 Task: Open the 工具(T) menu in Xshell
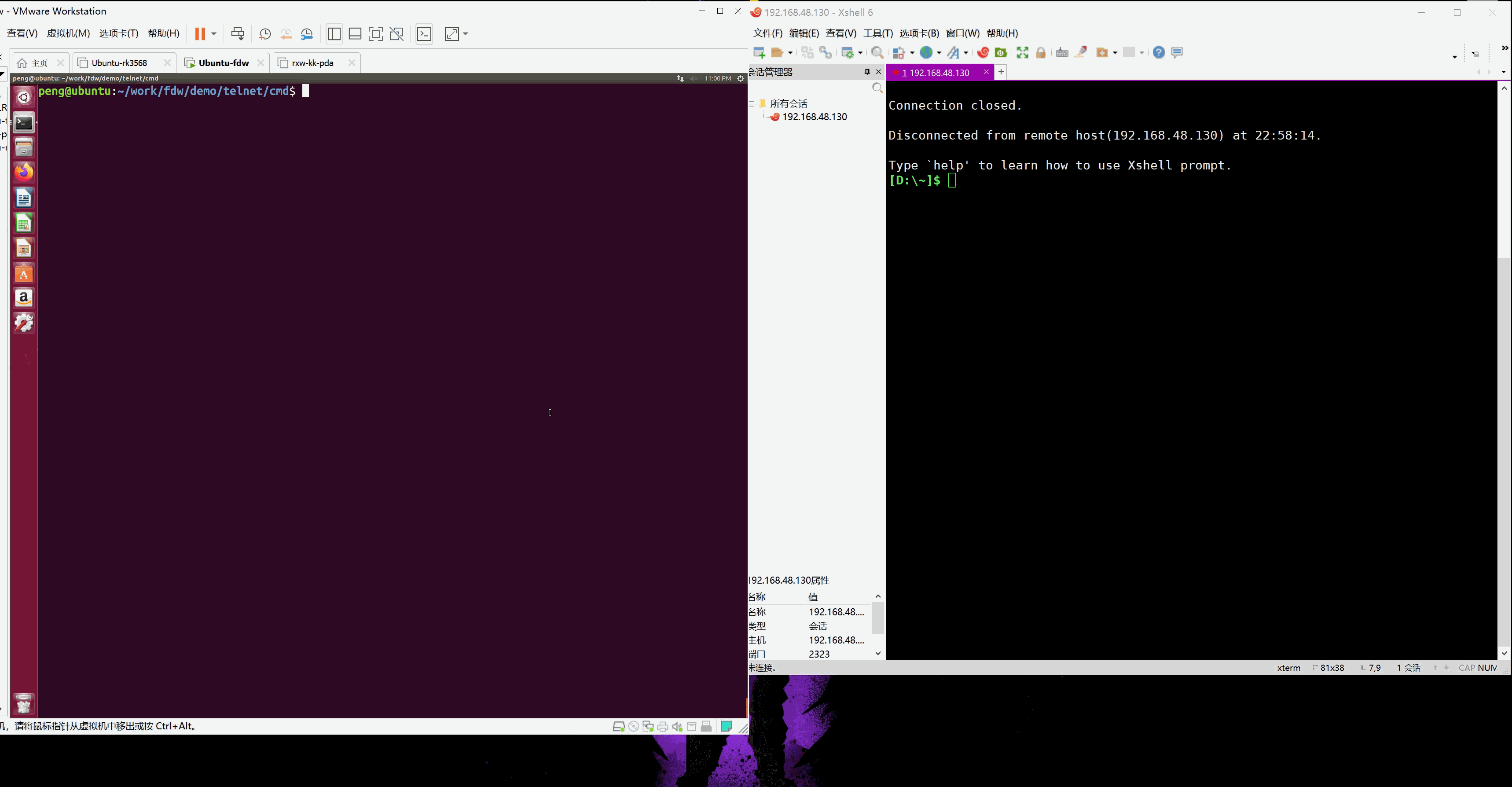pyautogui.click(x=877, y=33)
